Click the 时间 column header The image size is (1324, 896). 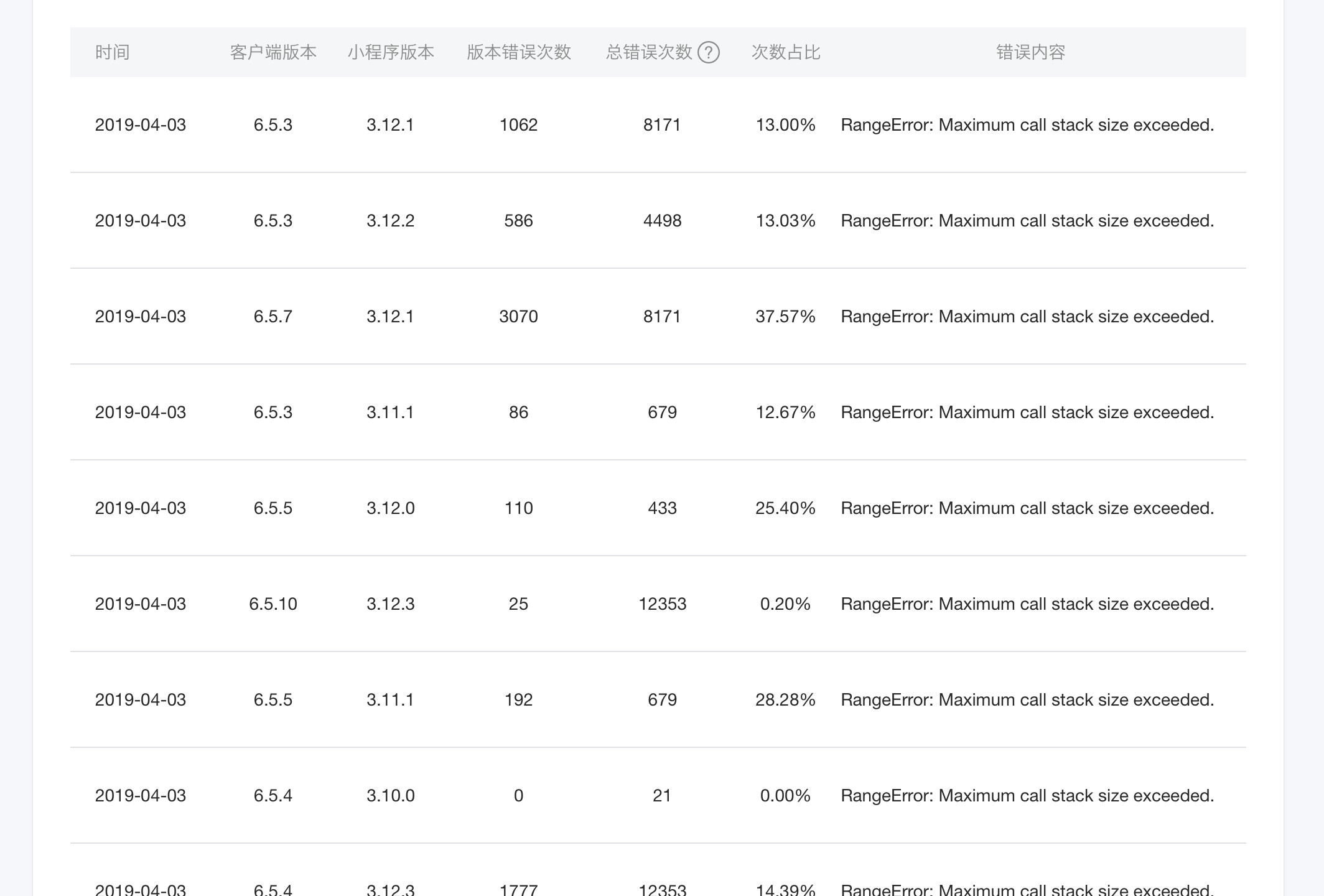[112, 52]
